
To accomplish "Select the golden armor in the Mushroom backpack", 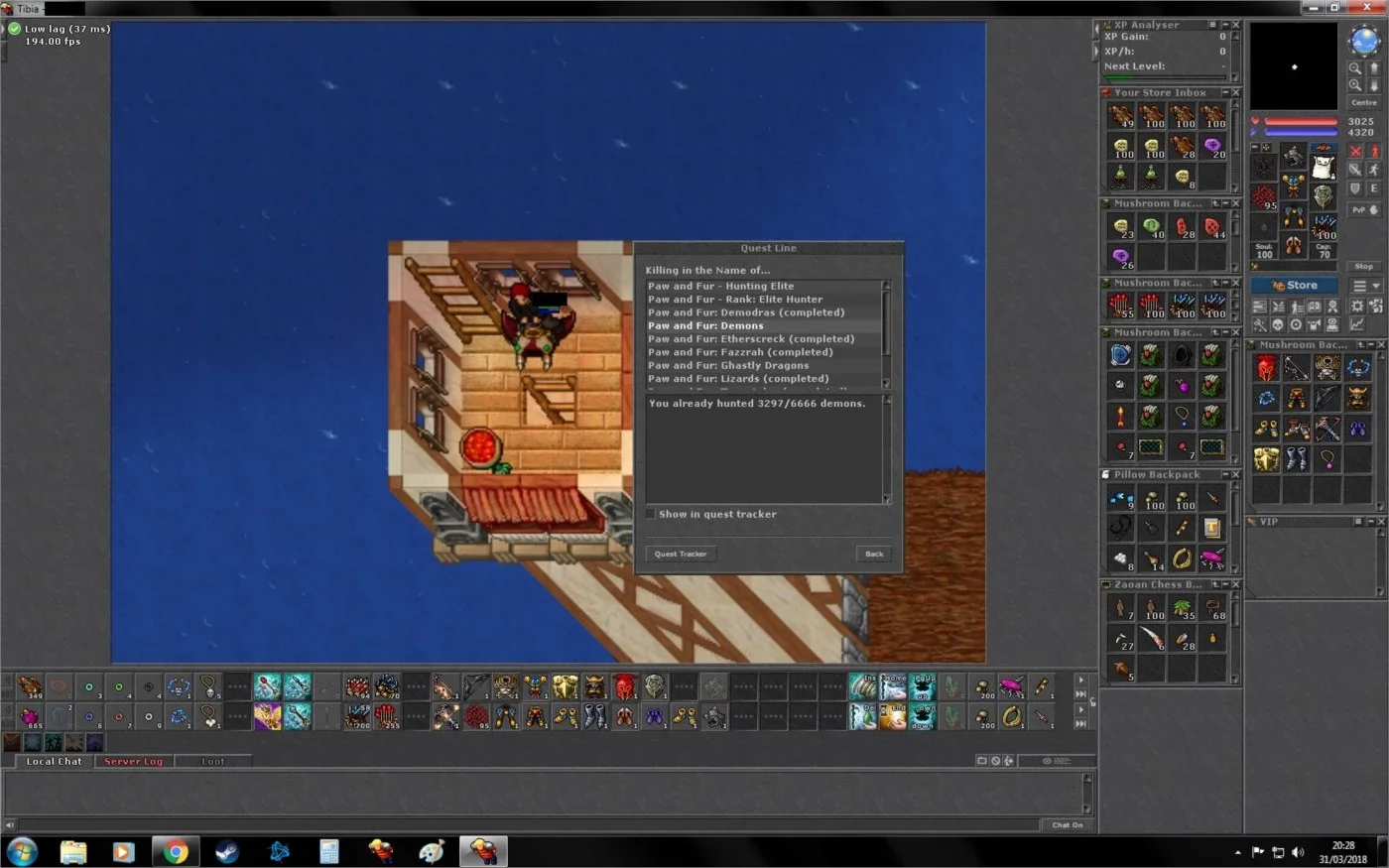I will (1266, 458).
